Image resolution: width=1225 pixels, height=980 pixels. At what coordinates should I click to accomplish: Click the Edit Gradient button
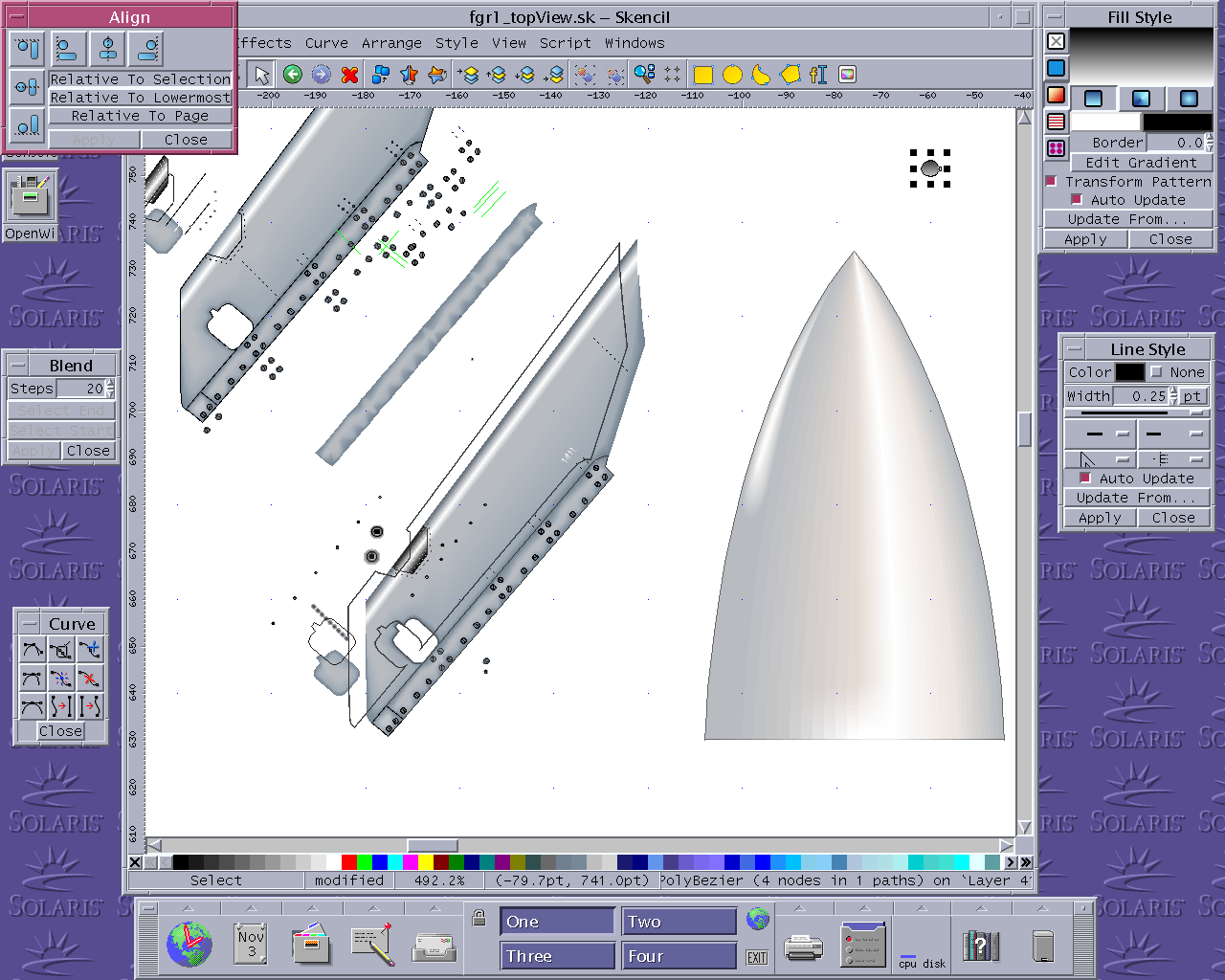pyautogui.click(x=1140, y=163)
